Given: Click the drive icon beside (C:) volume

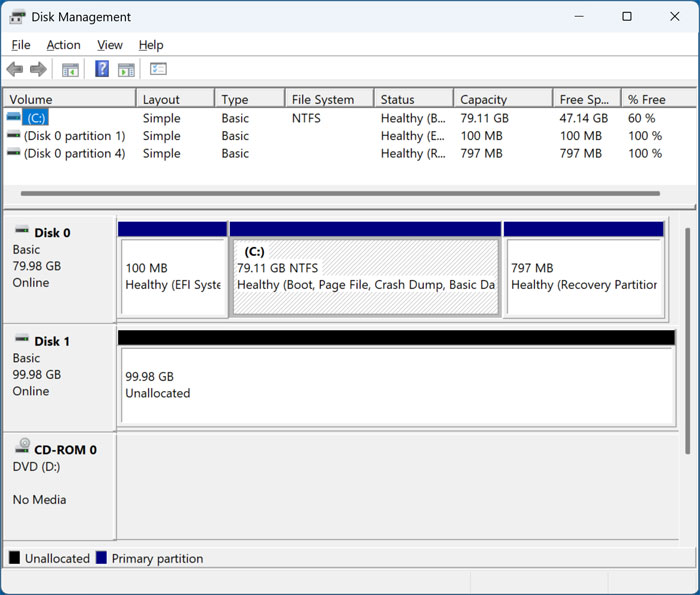Looking at the screenshot, I should tap(13, 117).
